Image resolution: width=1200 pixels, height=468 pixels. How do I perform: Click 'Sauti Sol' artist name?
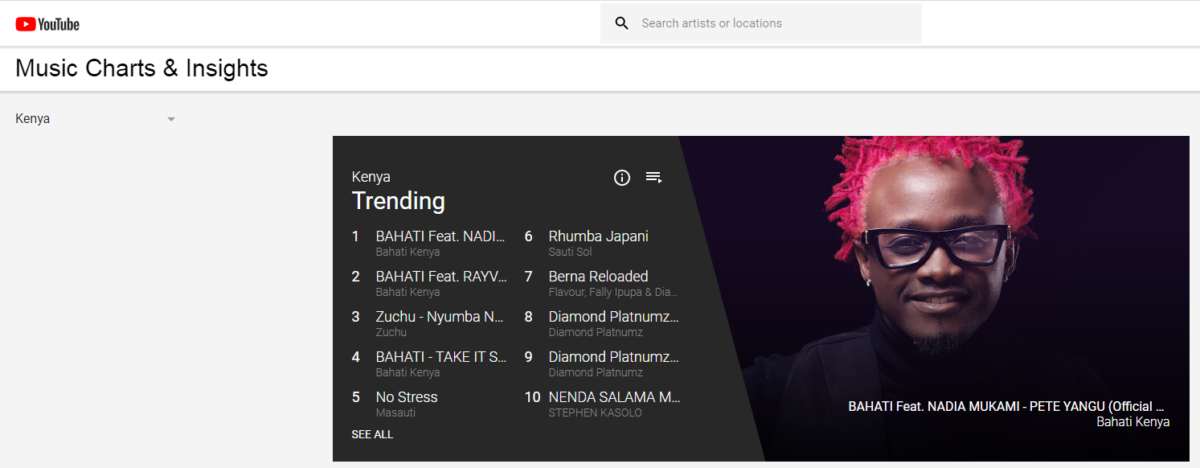pyautogui.click(x=570, y=252)
